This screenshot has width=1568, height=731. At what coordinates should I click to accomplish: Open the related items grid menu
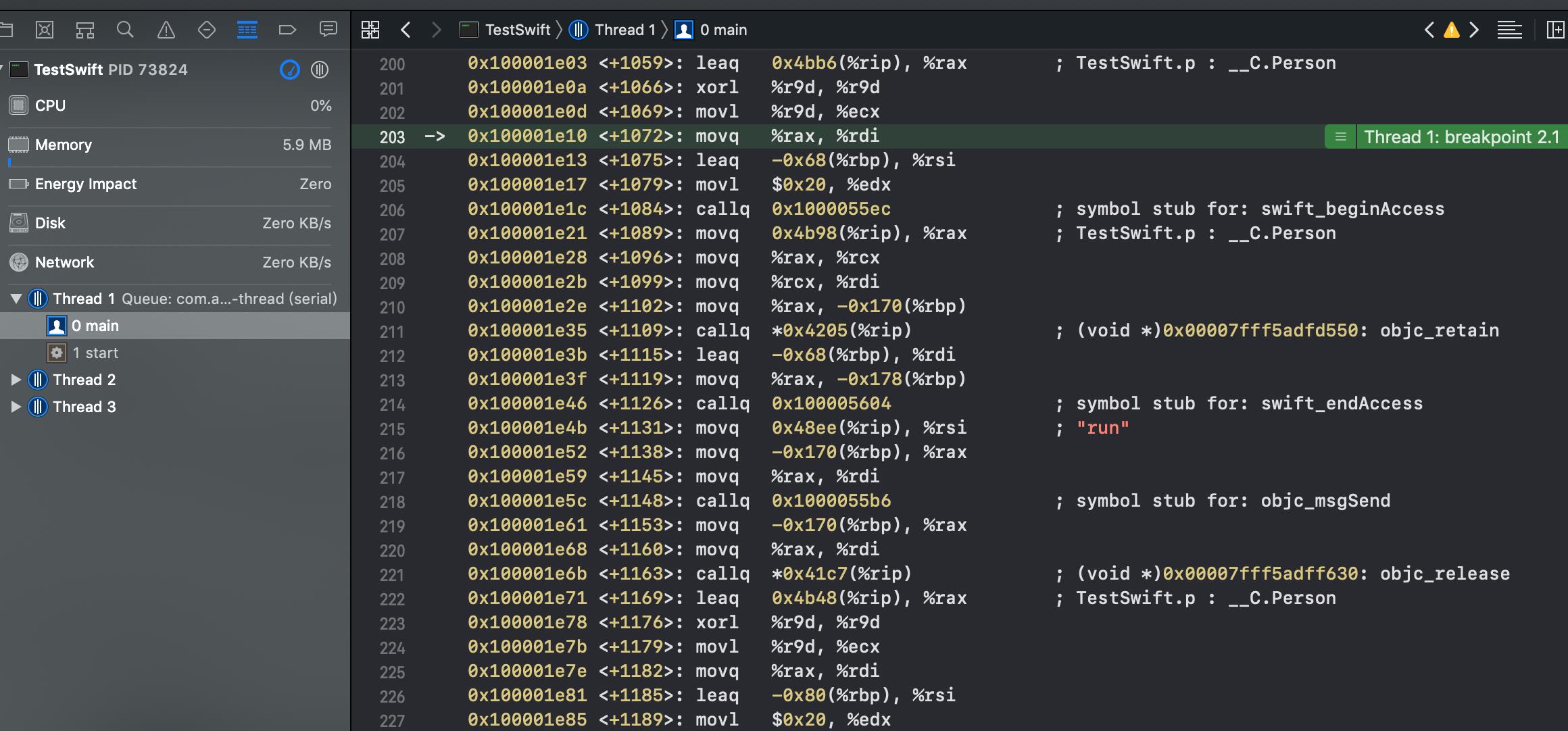click(x=370, y=30)
